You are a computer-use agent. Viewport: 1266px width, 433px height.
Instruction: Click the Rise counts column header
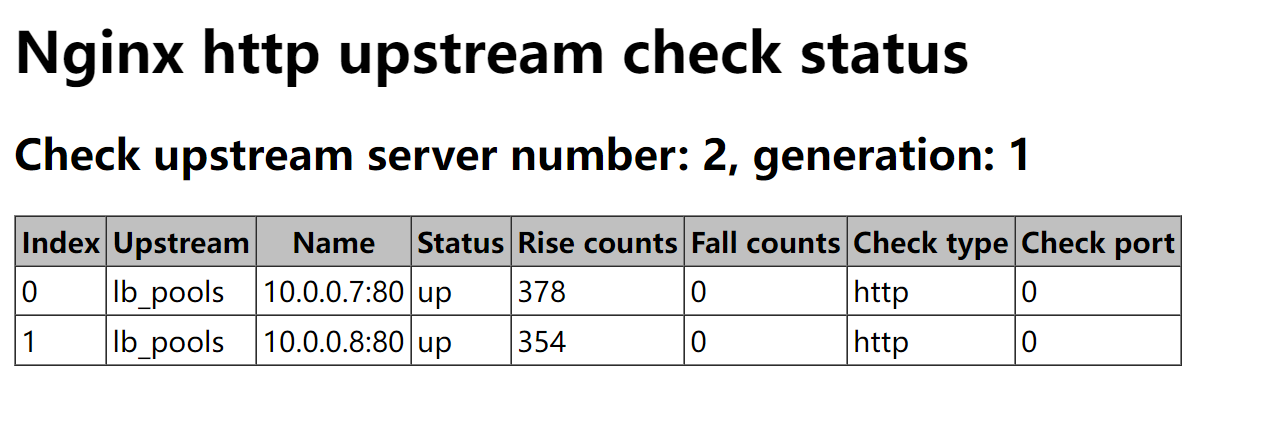pyautogui.click(x=598, y=243)
